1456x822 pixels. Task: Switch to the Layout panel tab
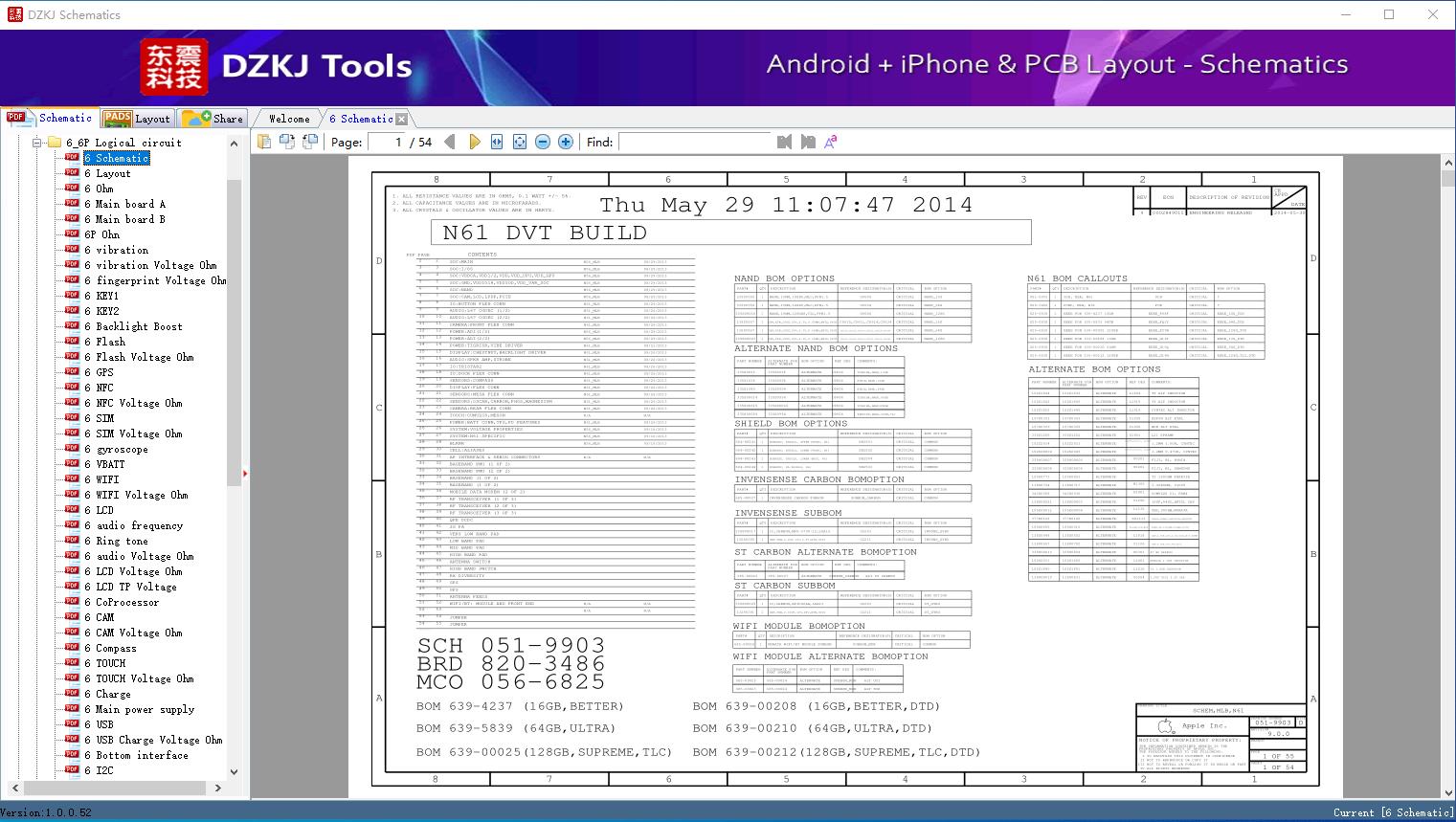tap(137, 118)
